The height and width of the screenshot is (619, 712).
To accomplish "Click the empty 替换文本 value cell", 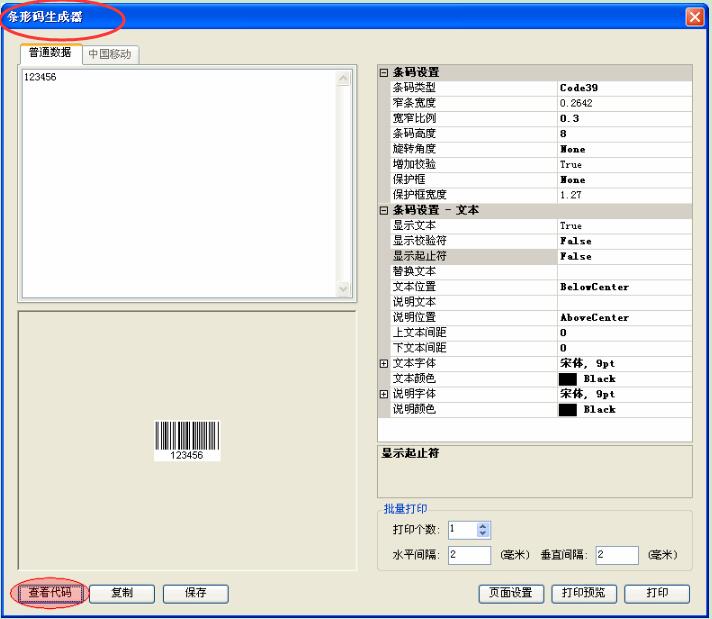I will pos(624,272).
